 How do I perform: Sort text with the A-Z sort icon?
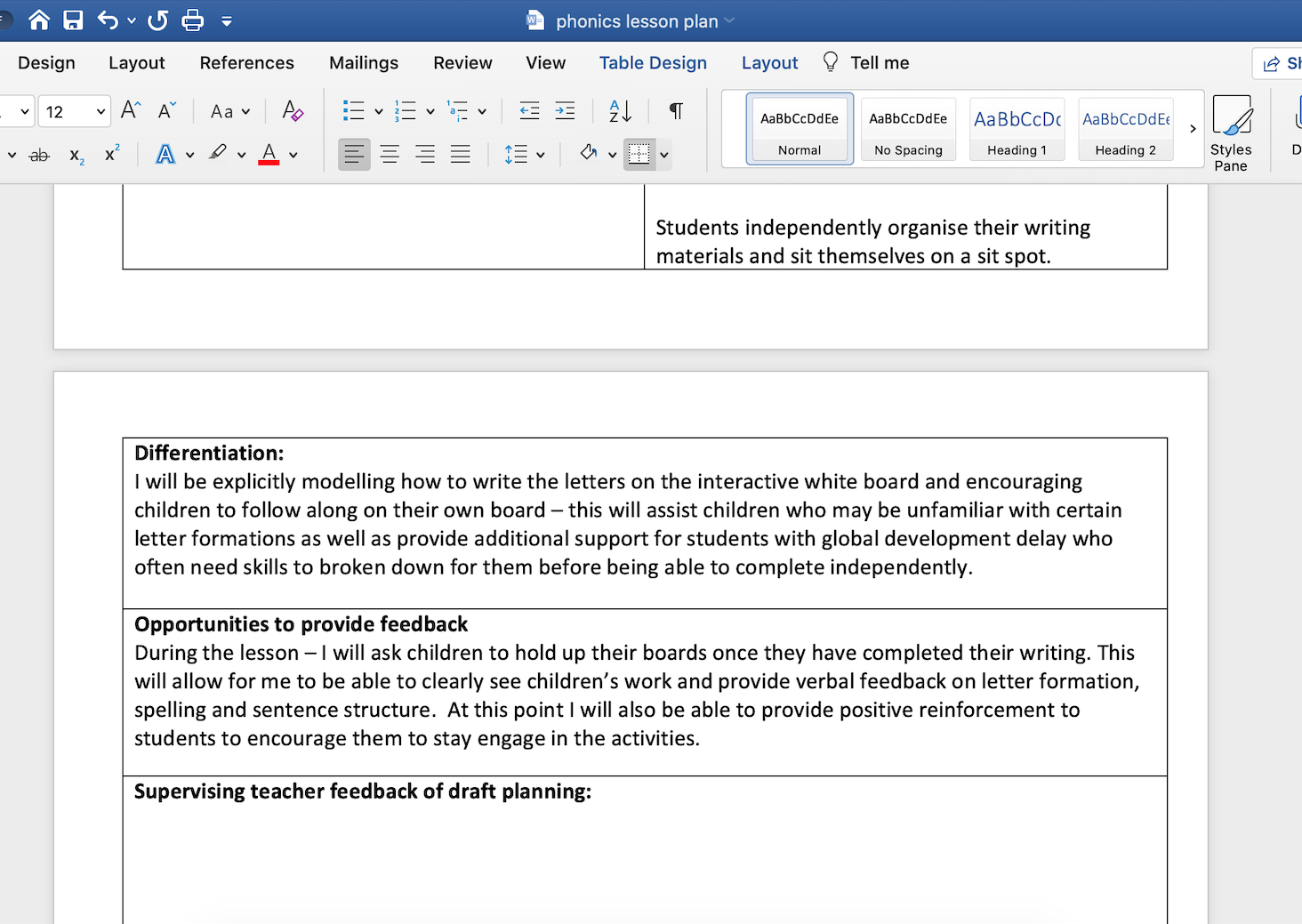620,110
